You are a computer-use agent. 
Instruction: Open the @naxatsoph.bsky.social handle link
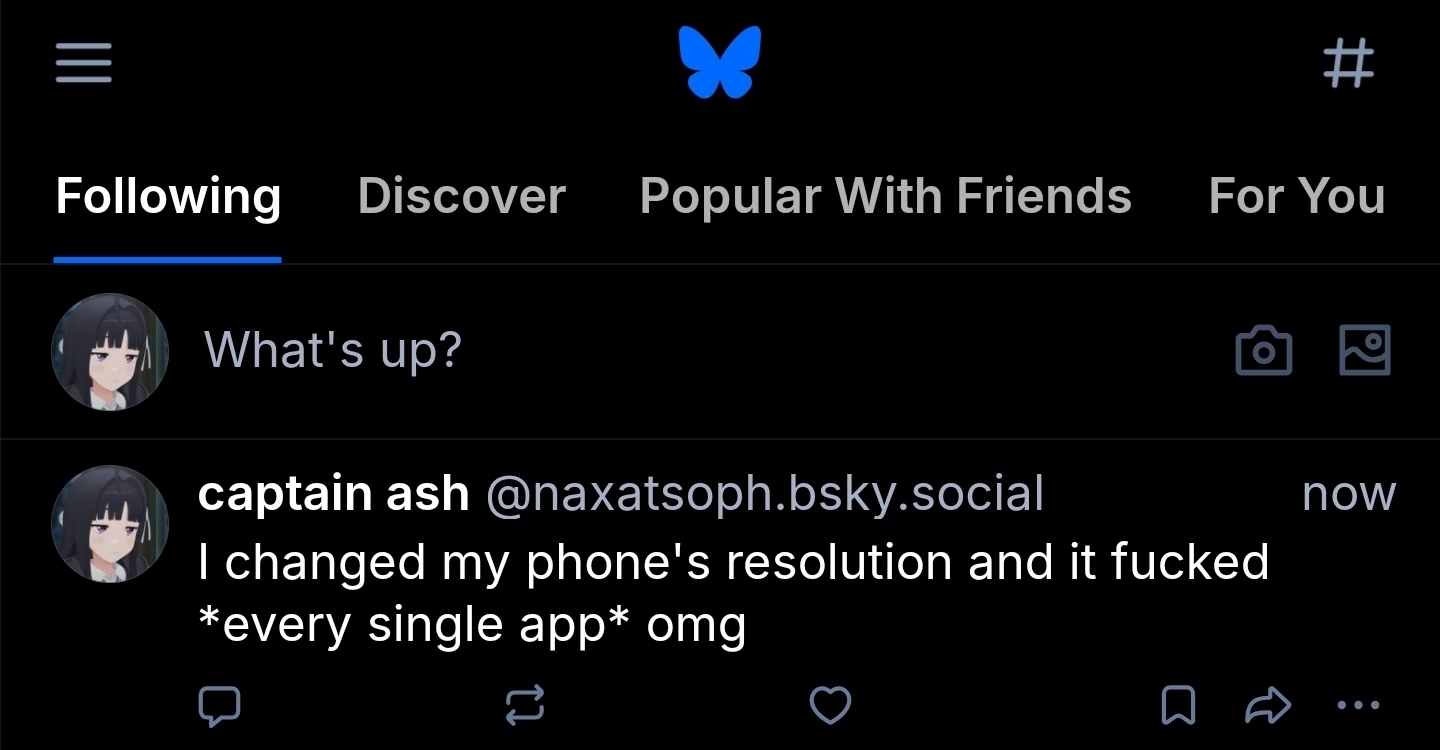[x=765, y=494]
